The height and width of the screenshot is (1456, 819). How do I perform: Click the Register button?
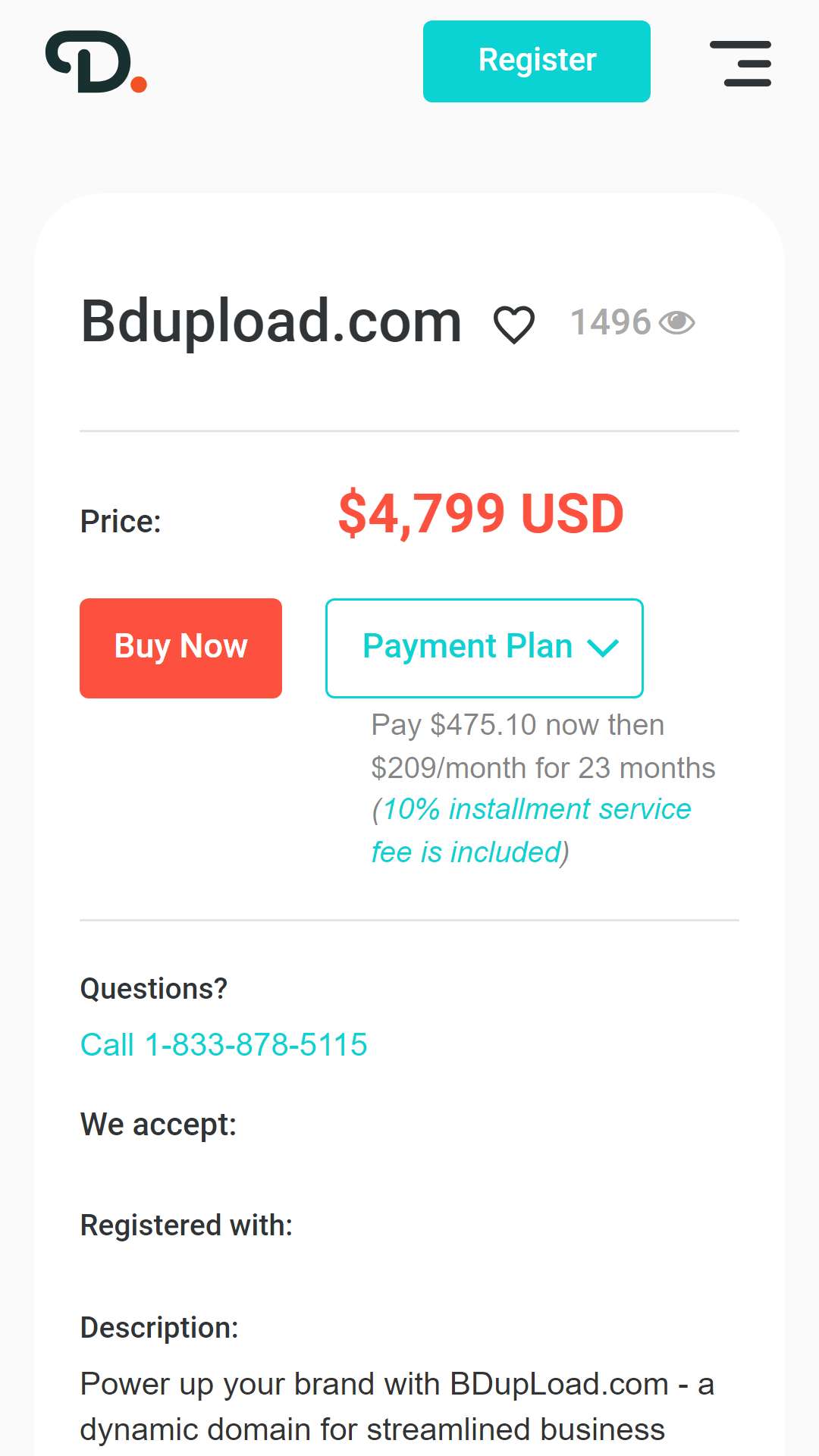537,61
